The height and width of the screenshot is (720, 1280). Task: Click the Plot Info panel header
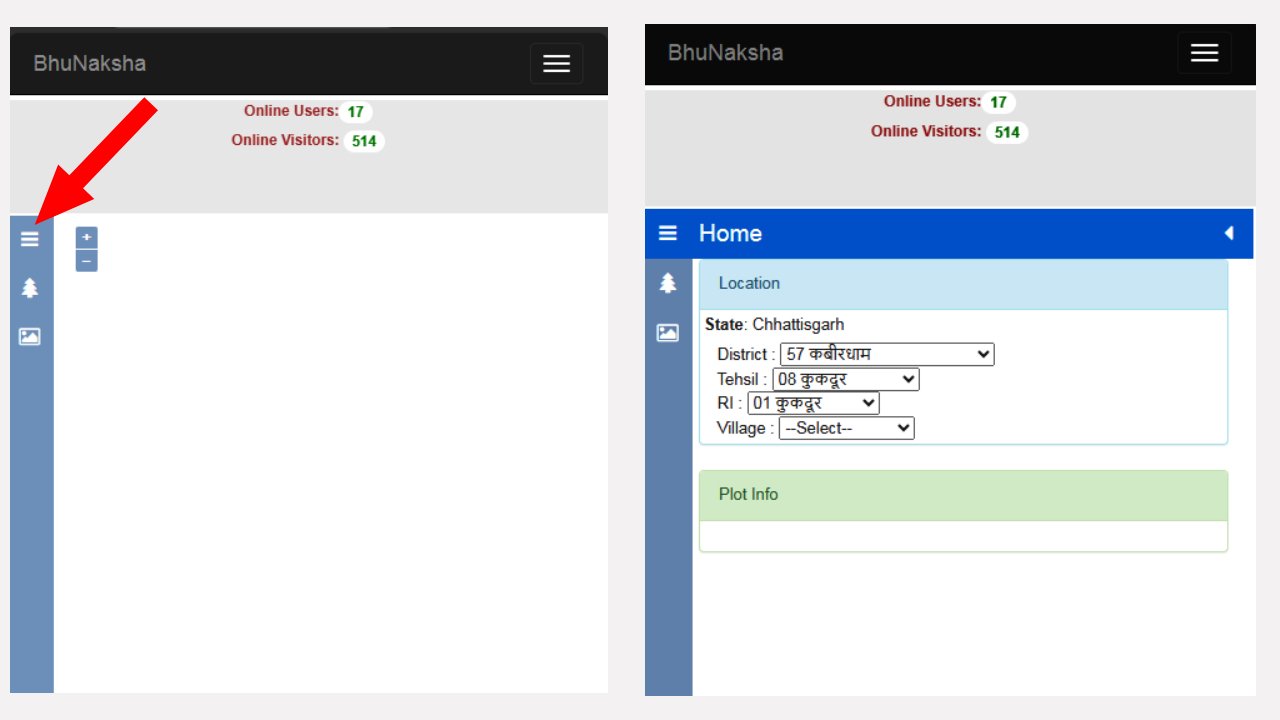pyautogui.click(x=962, y=495)
